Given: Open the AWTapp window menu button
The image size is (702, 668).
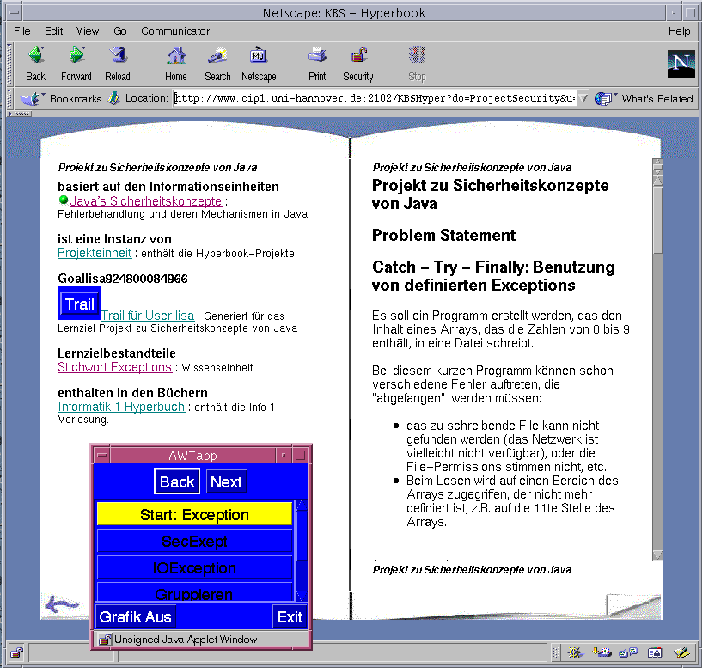Looking at the screenshot, I should pyautogui.click(x=103, y=455).
